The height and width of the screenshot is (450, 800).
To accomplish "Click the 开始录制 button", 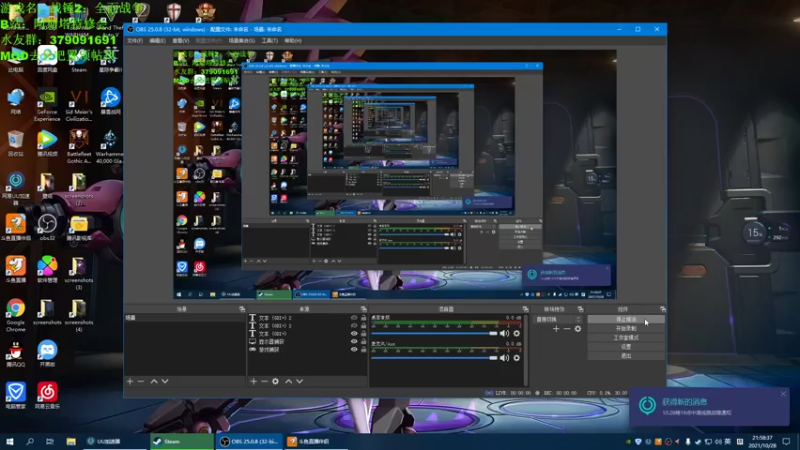I will point(626,329).
